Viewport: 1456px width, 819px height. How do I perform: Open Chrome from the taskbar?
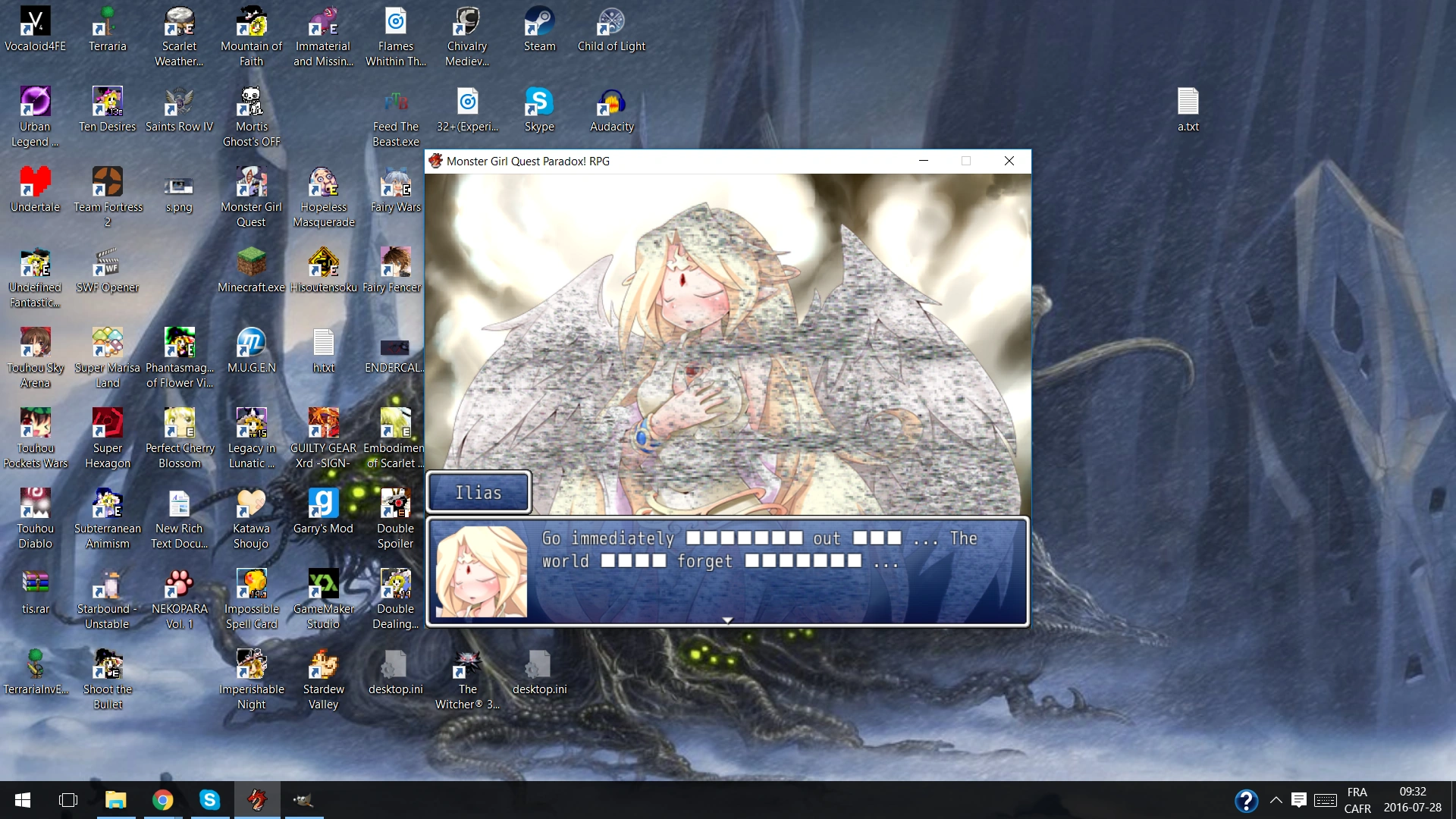pos(162,800)
